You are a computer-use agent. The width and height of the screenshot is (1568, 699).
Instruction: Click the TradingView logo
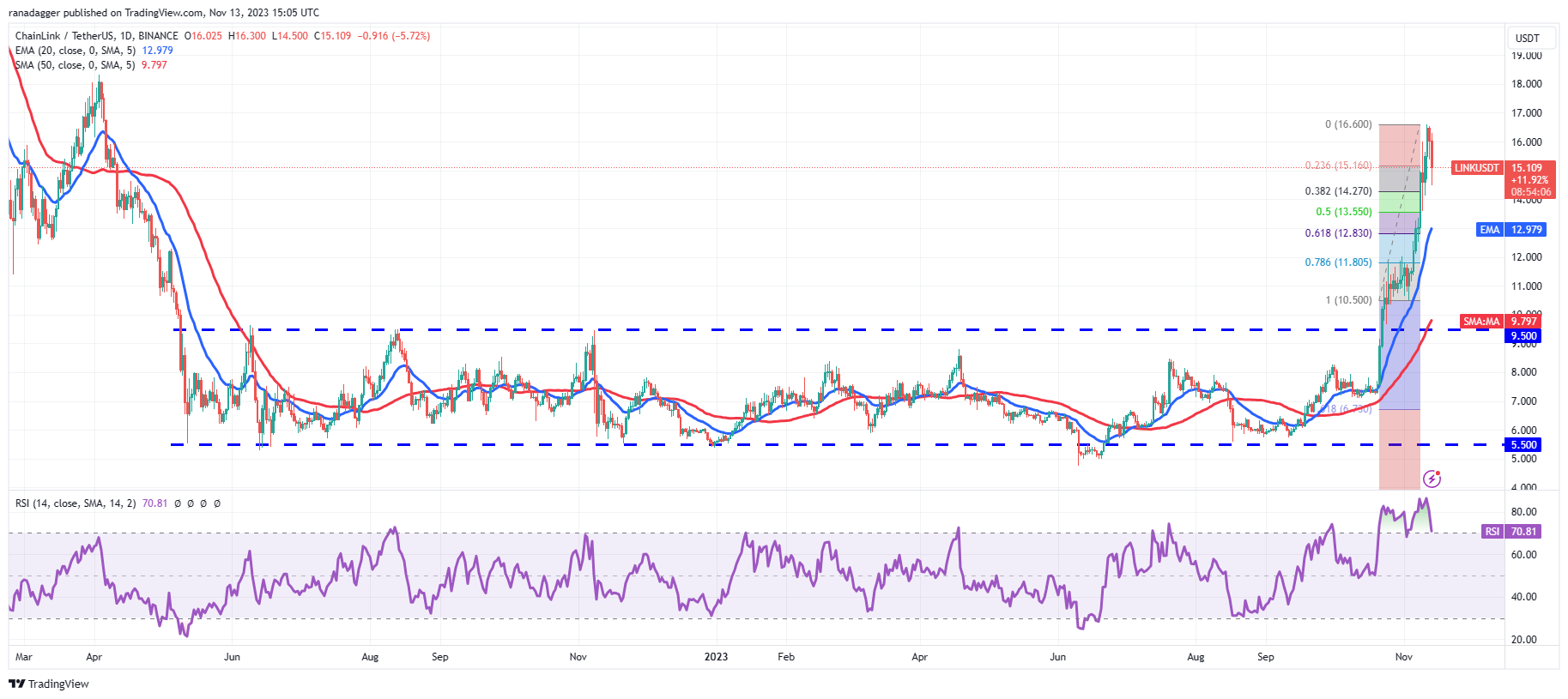49,684
